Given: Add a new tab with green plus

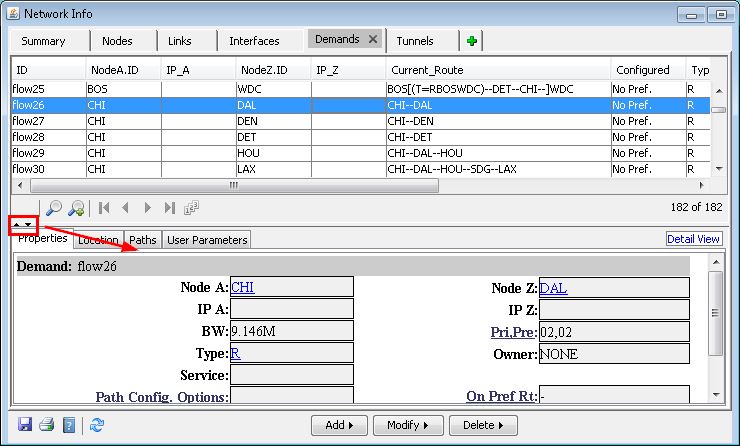Looking at the screenshot, I should [x=472, y=40].
